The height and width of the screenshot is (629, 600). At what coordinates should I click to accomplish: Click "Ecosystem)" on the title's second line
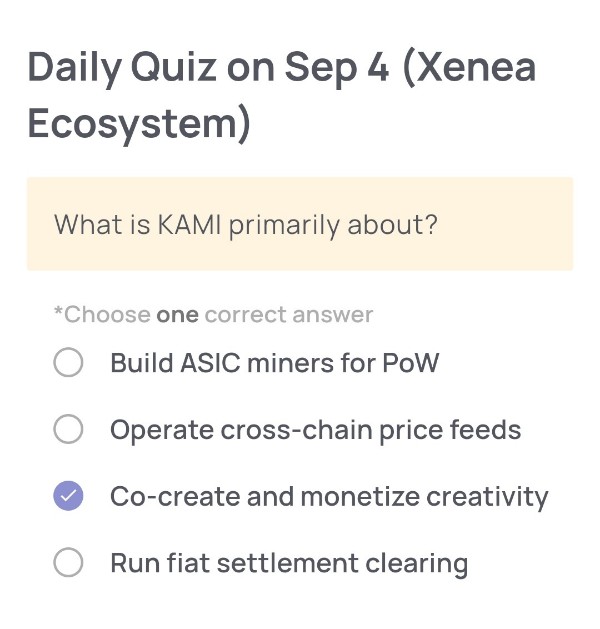coord(139,124)
